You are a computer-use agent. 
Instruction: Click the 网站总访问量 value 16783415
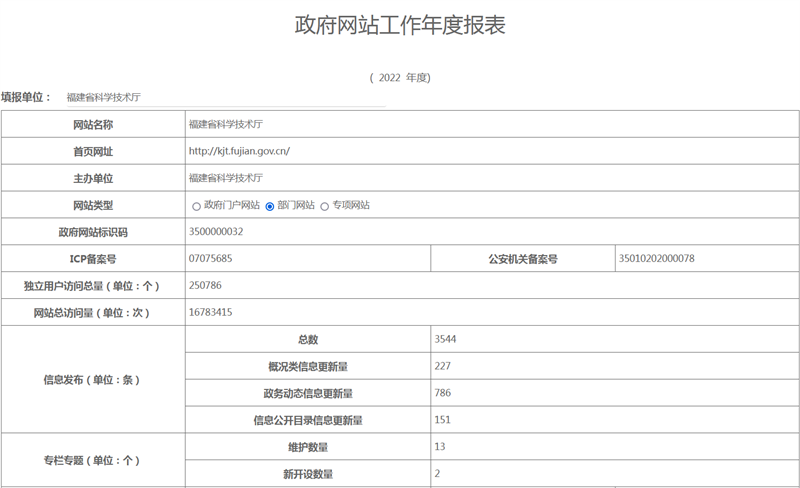(x=210, y=313)
